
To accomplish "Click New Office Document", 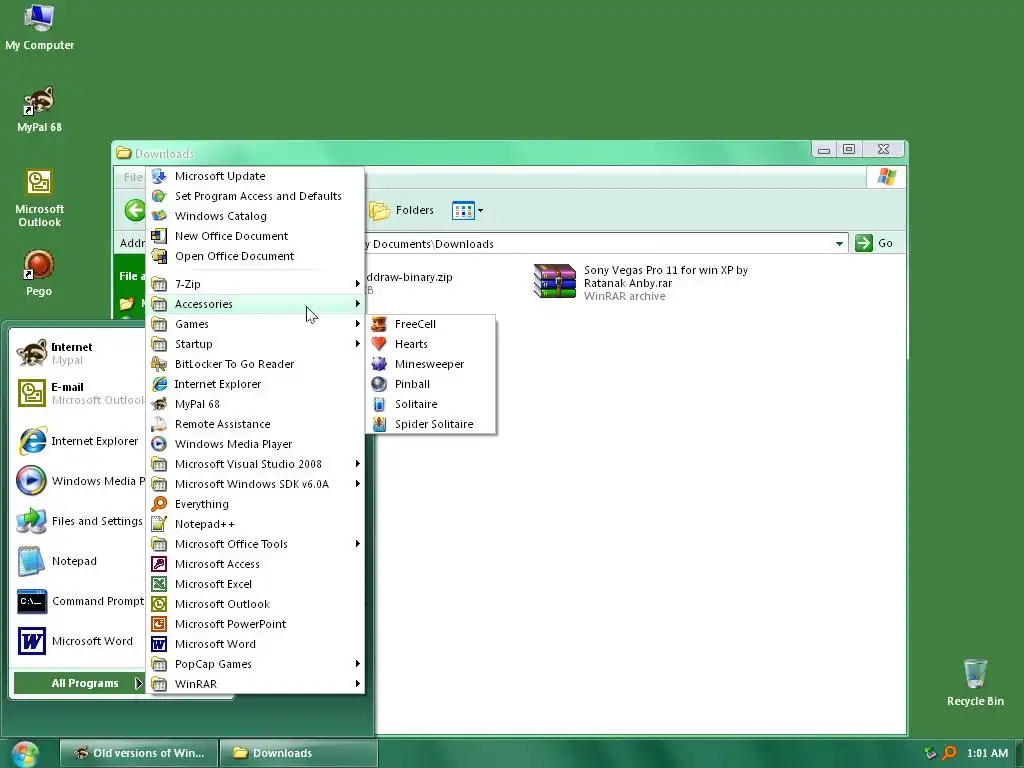I will click(255, 236).
